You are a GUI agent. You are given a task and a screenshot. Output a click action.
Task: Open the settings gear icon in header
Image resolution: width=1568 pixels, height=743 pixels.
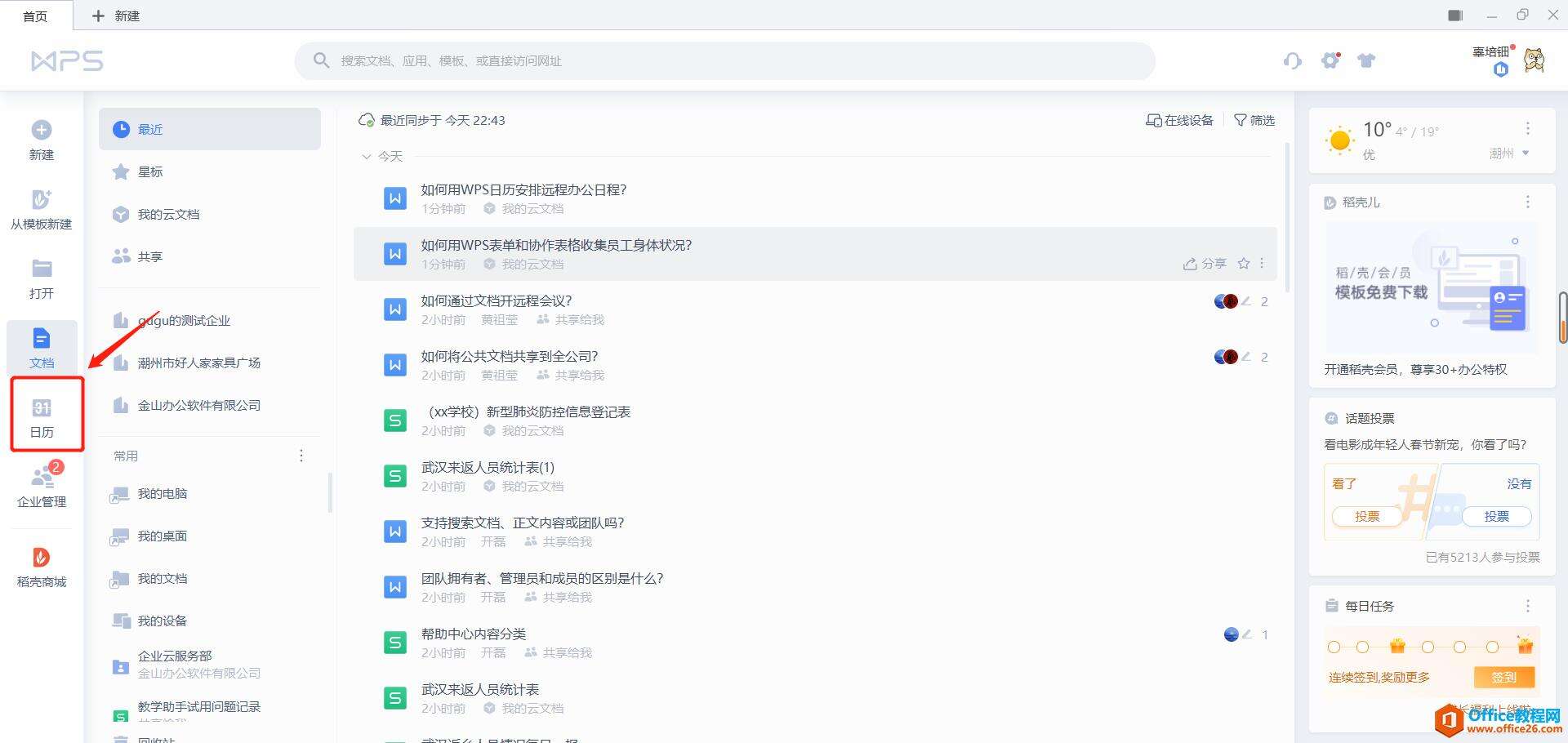click(1331, 60)
